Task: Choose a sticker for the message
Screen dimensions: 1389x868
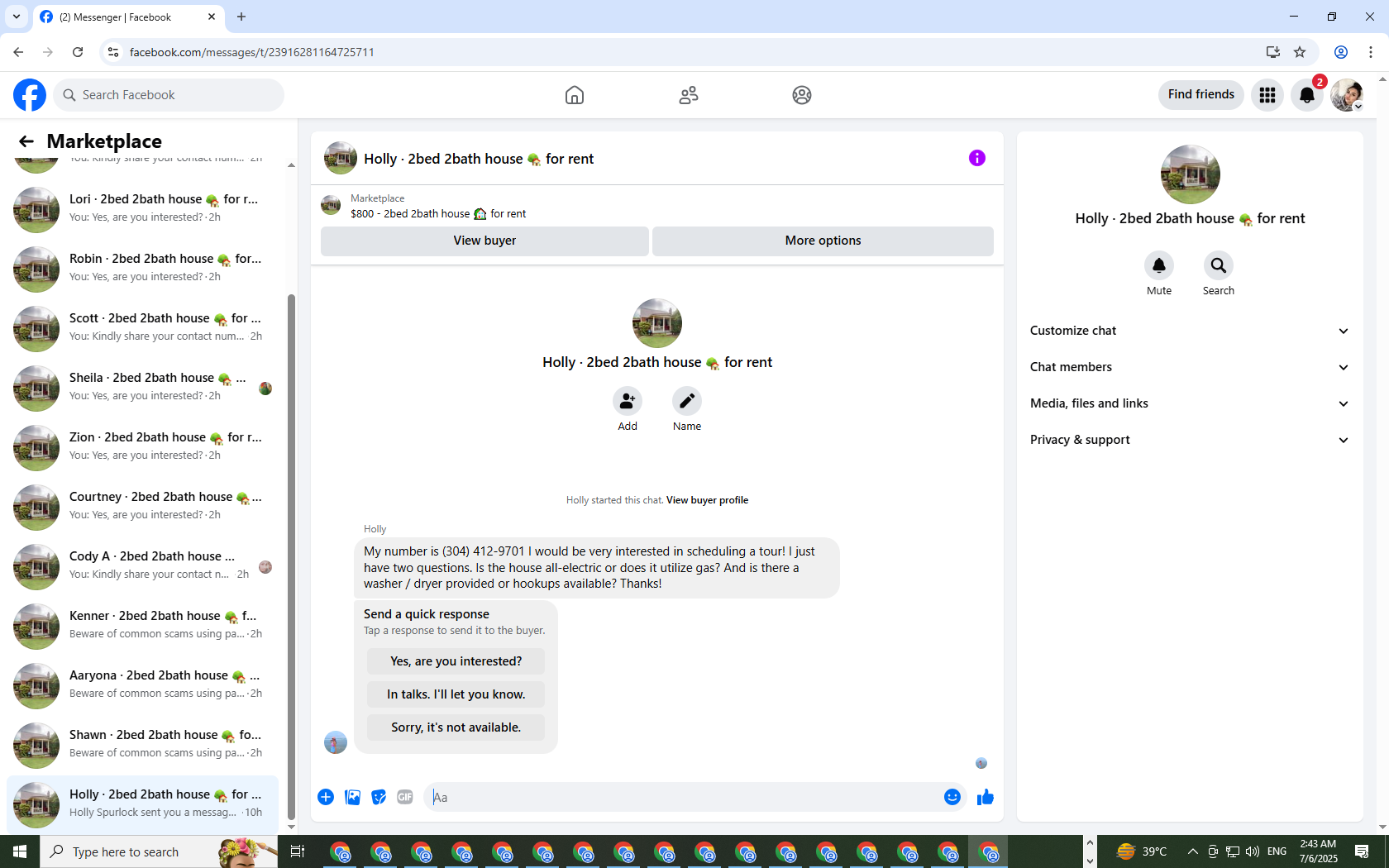Action: click(379, 797)
